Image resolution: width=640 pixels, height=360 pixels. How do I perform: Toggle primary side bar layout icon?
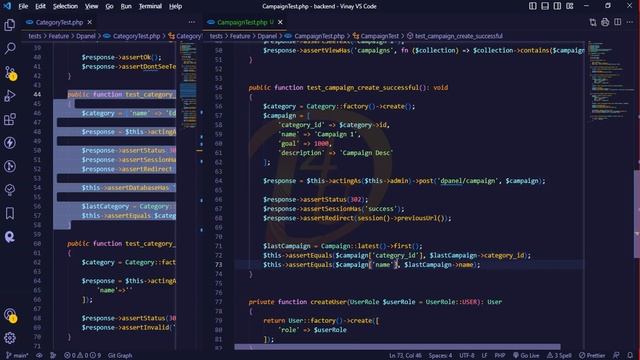click(x=533, y=6)
